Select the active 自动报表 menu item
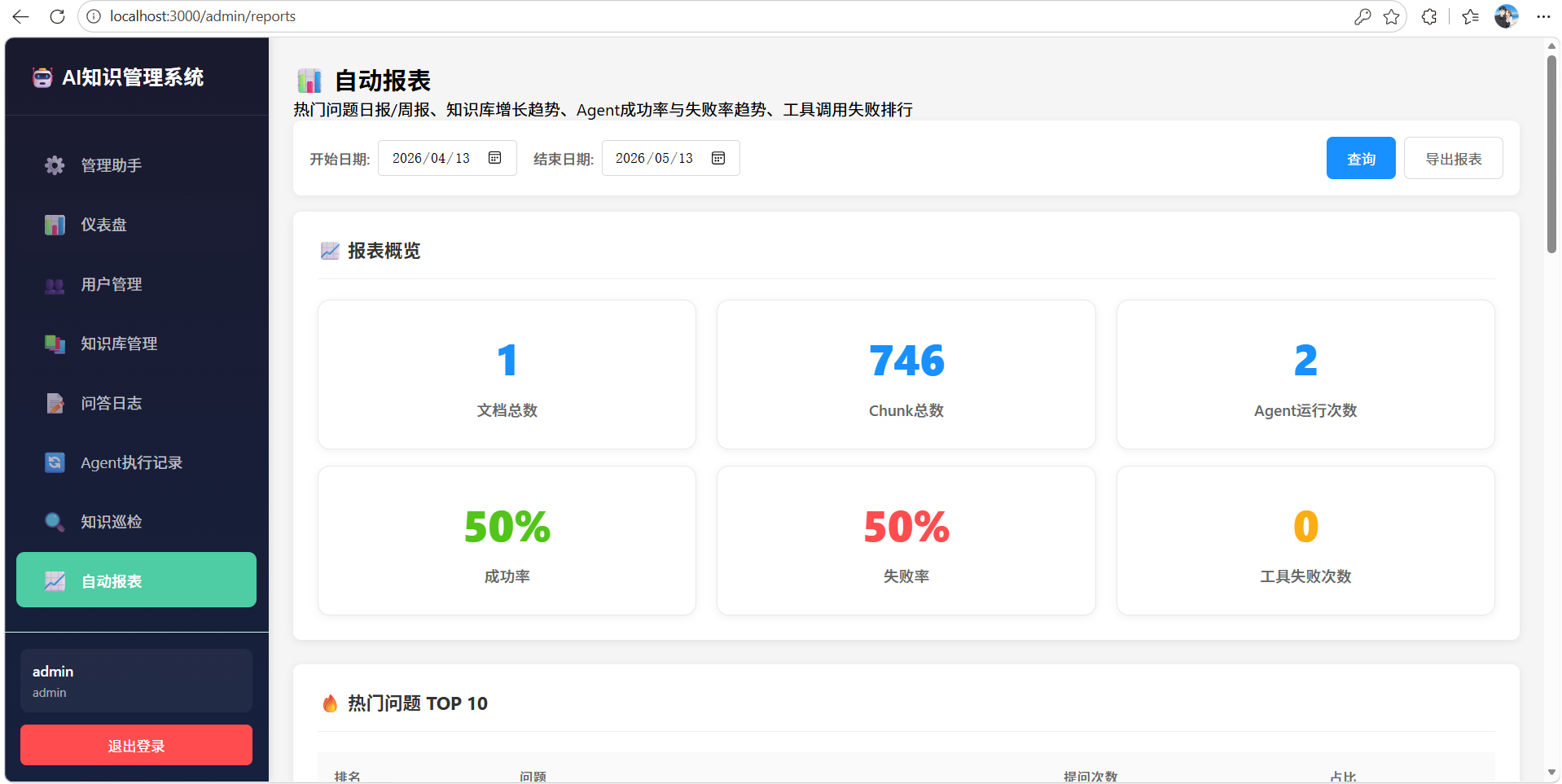The width and height of the screenshot is (1562, 784). point(136,580)
